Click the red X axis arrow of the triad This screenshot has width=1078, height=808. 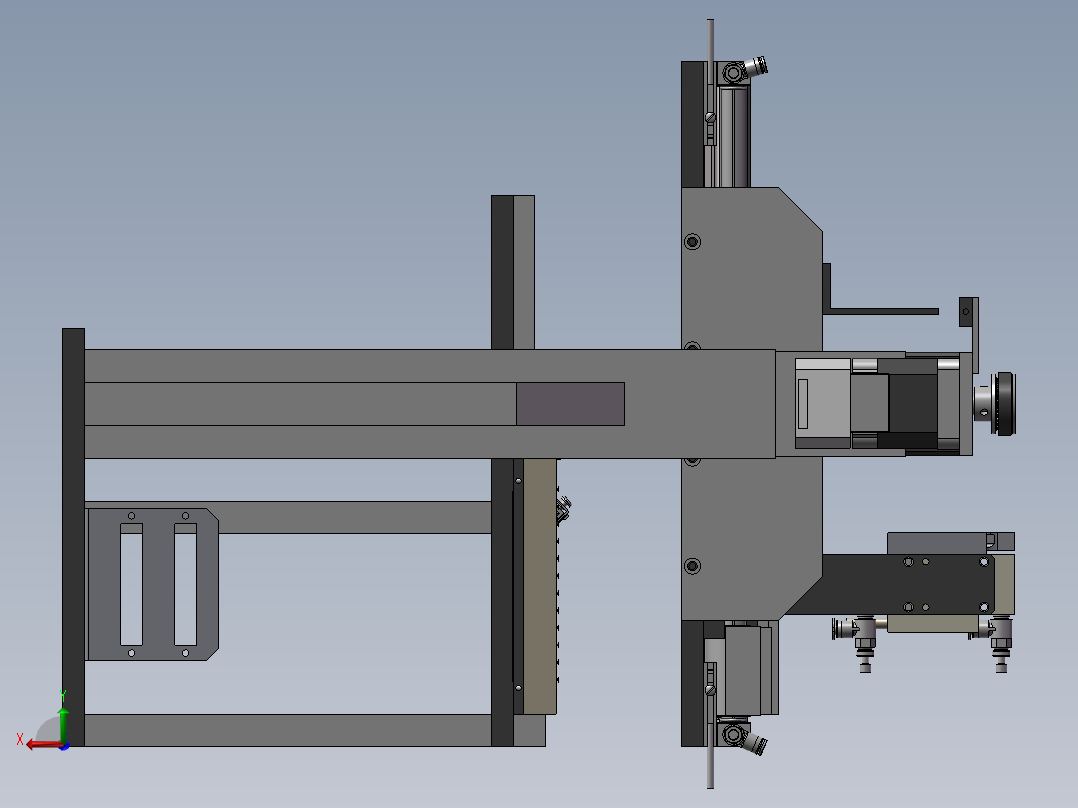pyautogui.click(x=43, y=745)
